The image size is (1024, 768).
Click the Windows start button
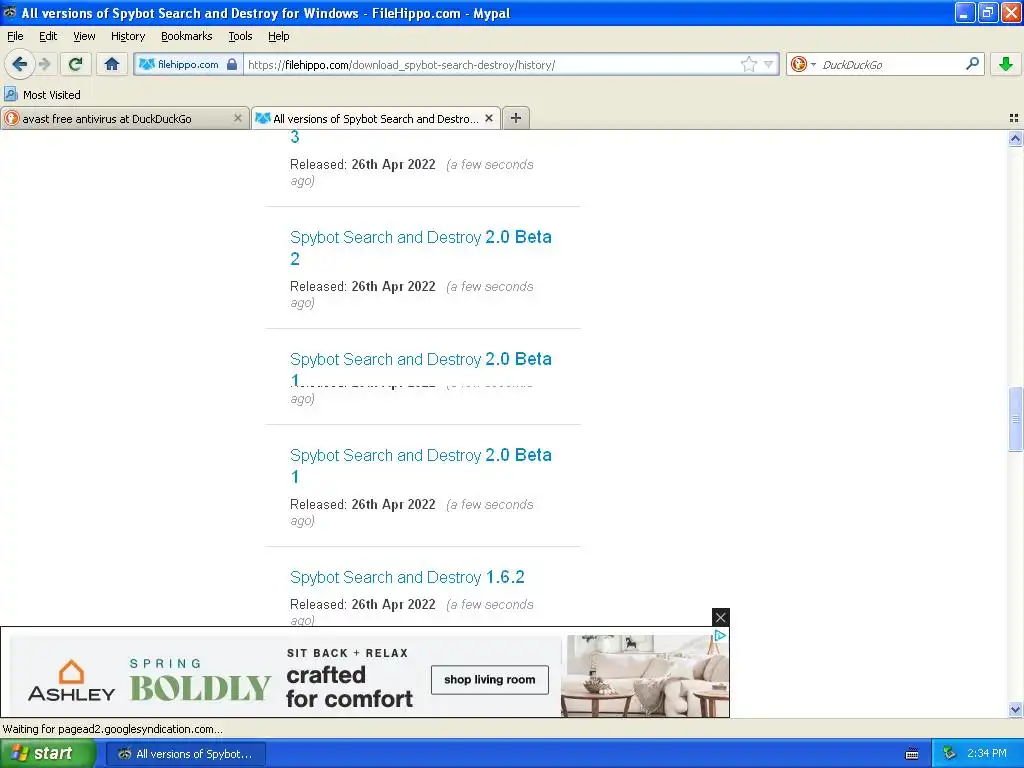[x=46, y=754]
